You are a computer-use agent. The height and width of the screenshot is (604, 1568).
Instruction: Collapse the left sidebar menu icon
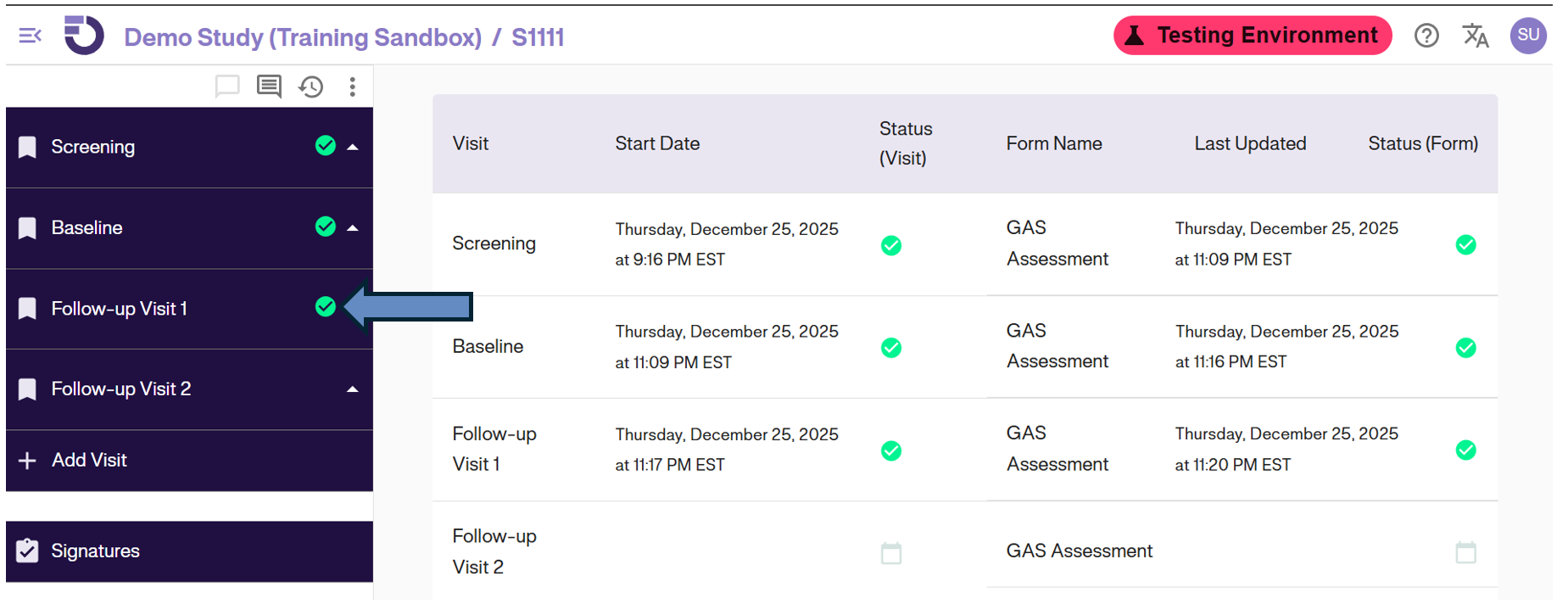(x=30, y=36)
